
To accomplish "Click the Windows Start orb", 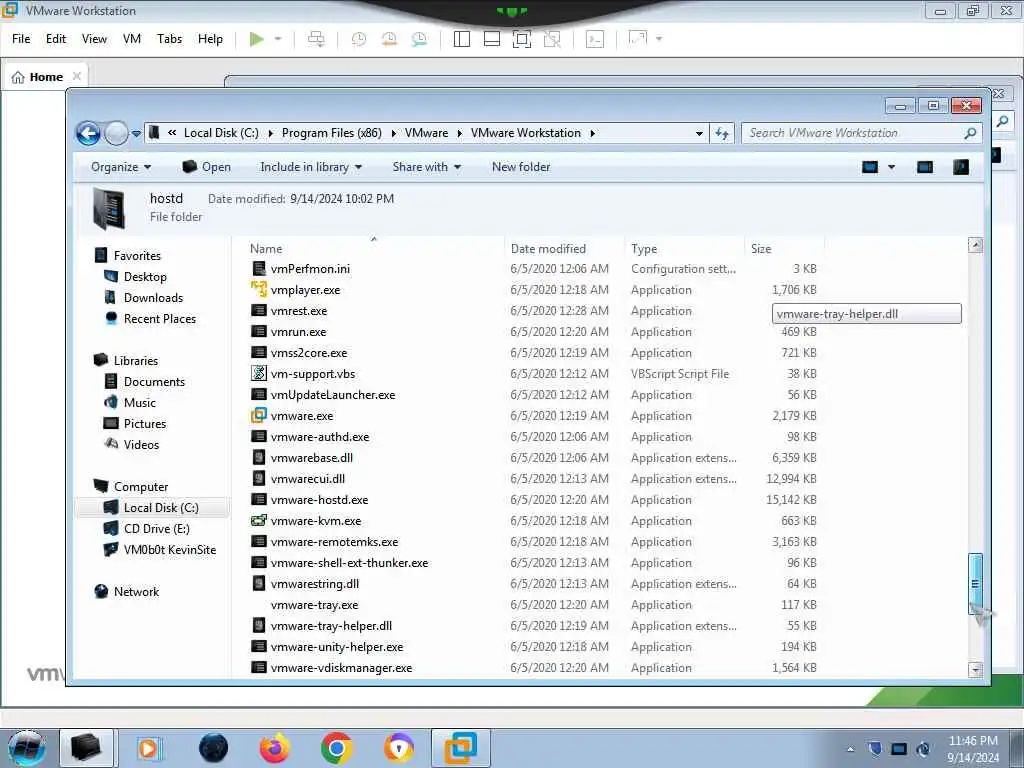I will coord(27,748).
